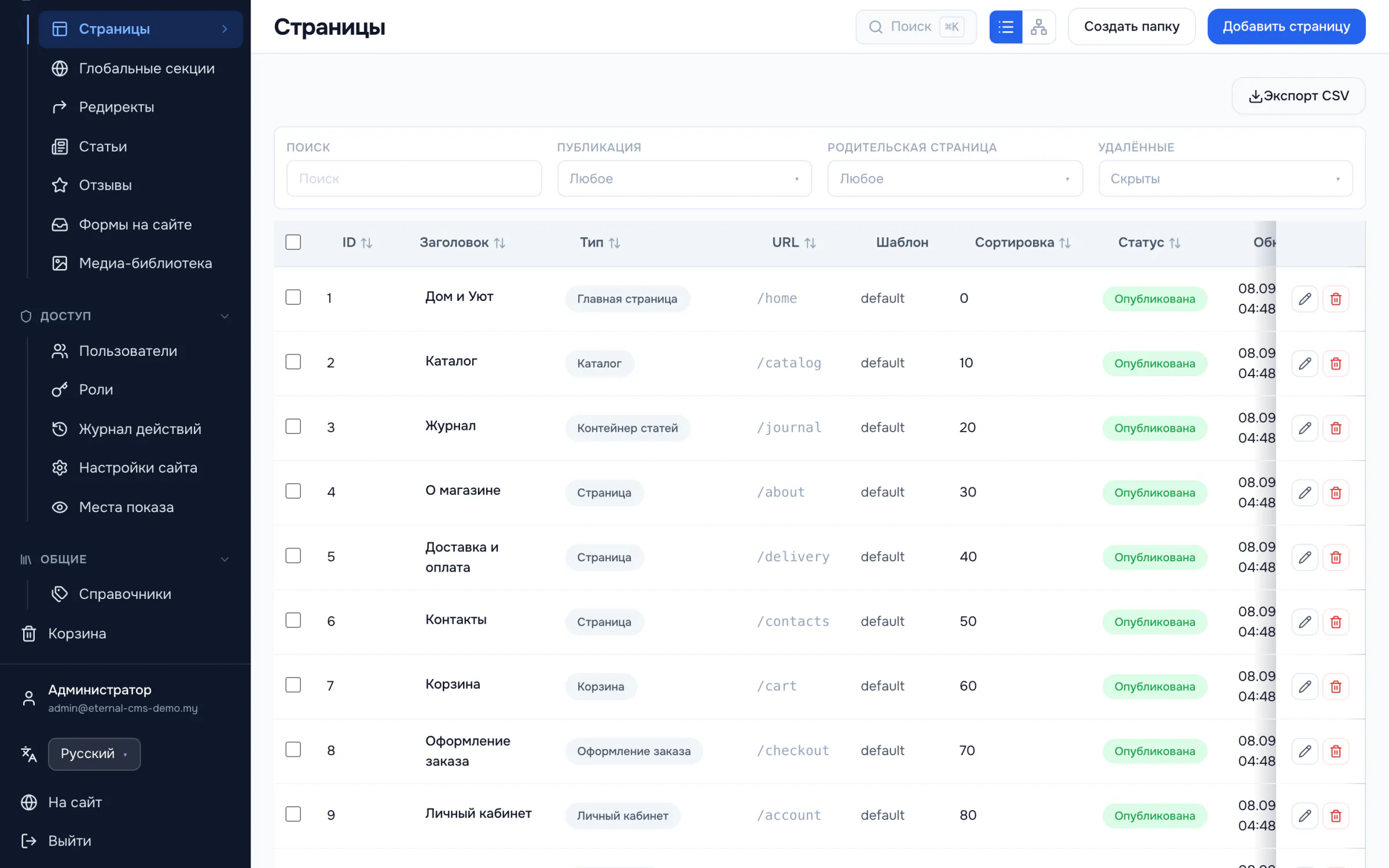
Task: Click the Создать папку button
Action: (1131, 27)
